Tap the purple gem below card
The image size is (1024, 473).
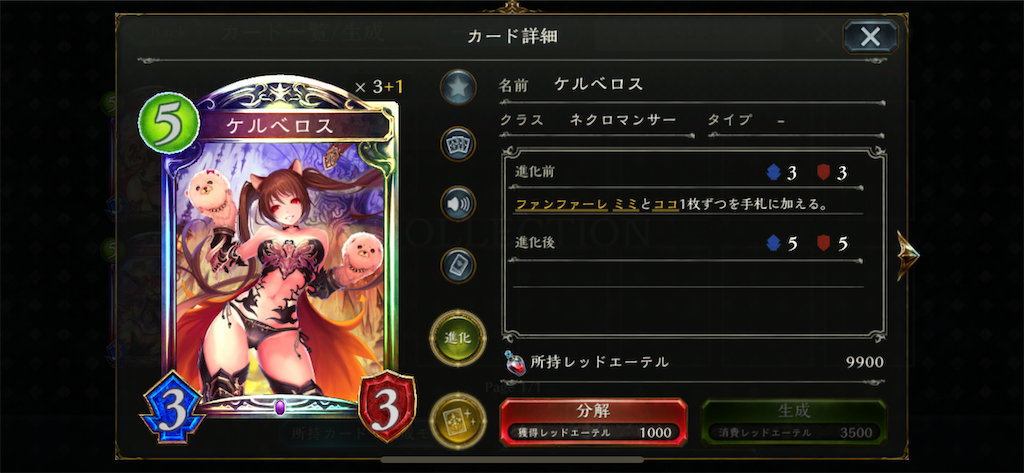280,408
